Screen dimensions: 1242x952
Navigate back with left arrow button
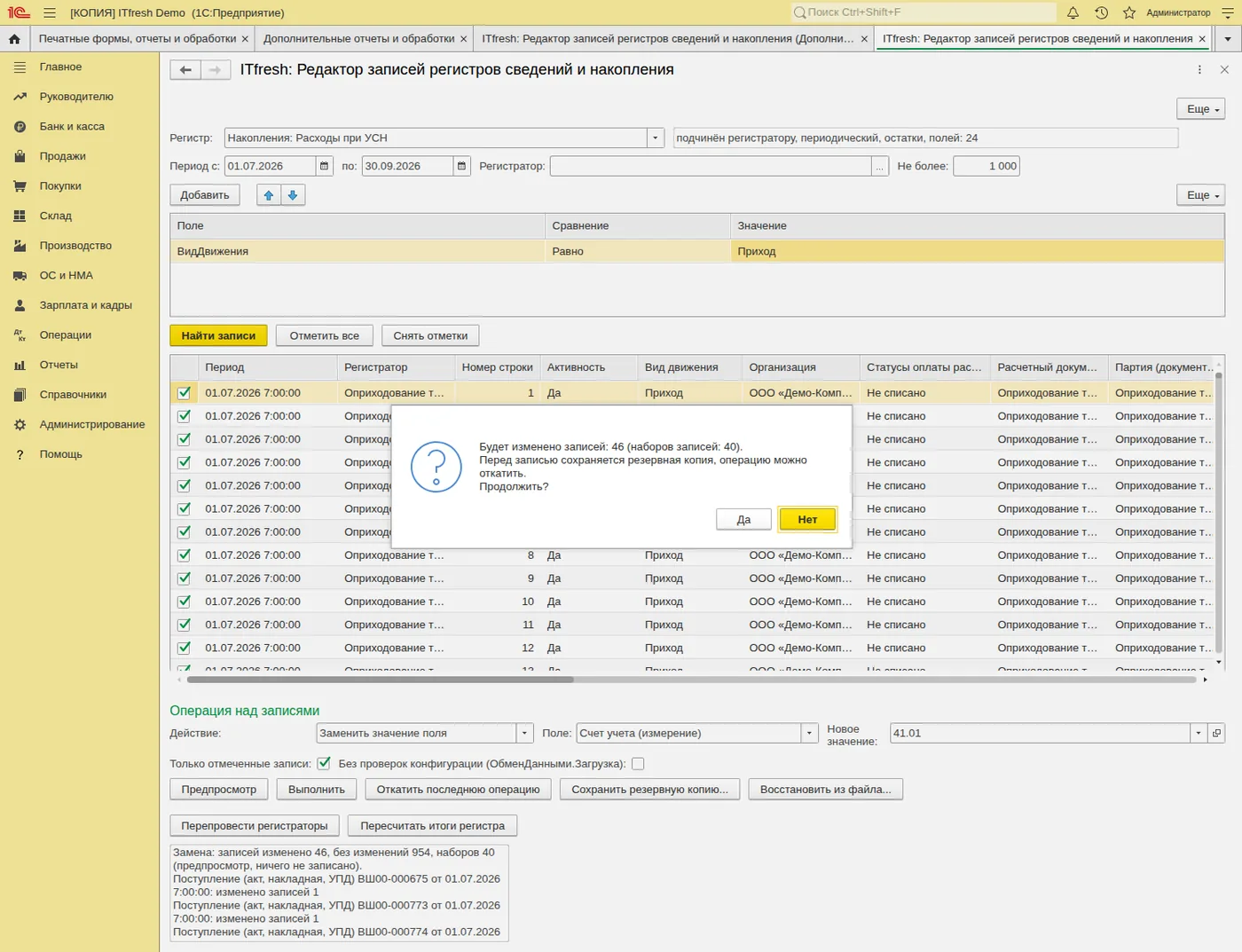(x=185, y=70)
